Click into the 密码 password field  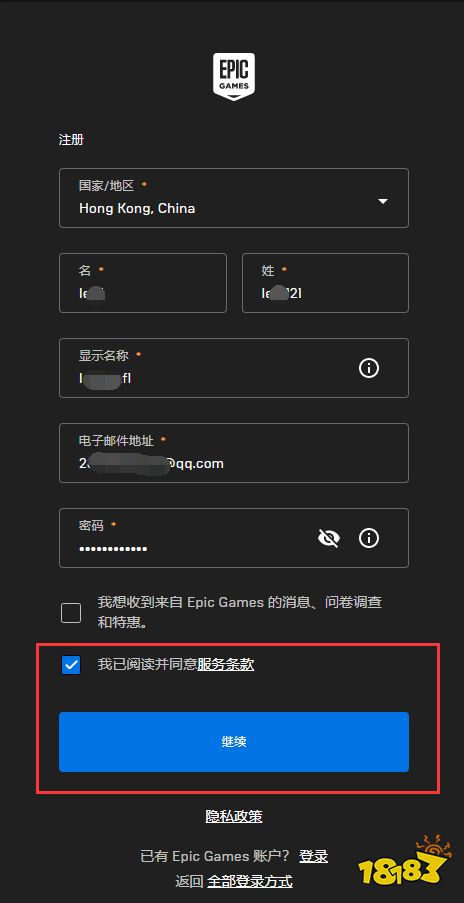pos(234,538)
